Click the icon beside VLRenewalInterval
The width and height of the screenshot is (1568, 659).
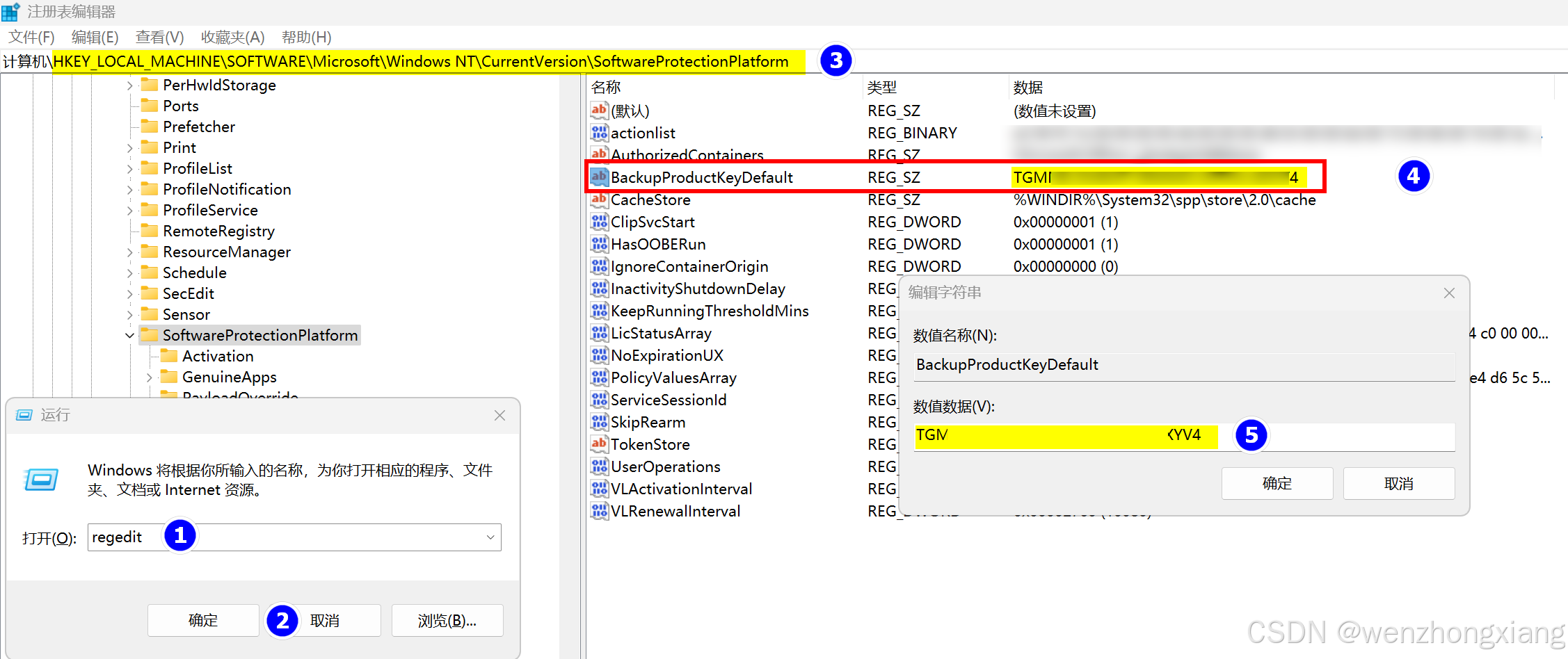point(599,510)
